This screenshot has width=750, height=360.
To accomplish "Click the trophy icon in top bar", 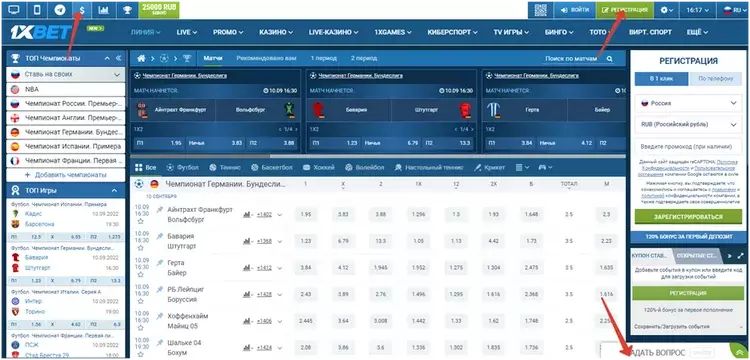I will 127,10.
